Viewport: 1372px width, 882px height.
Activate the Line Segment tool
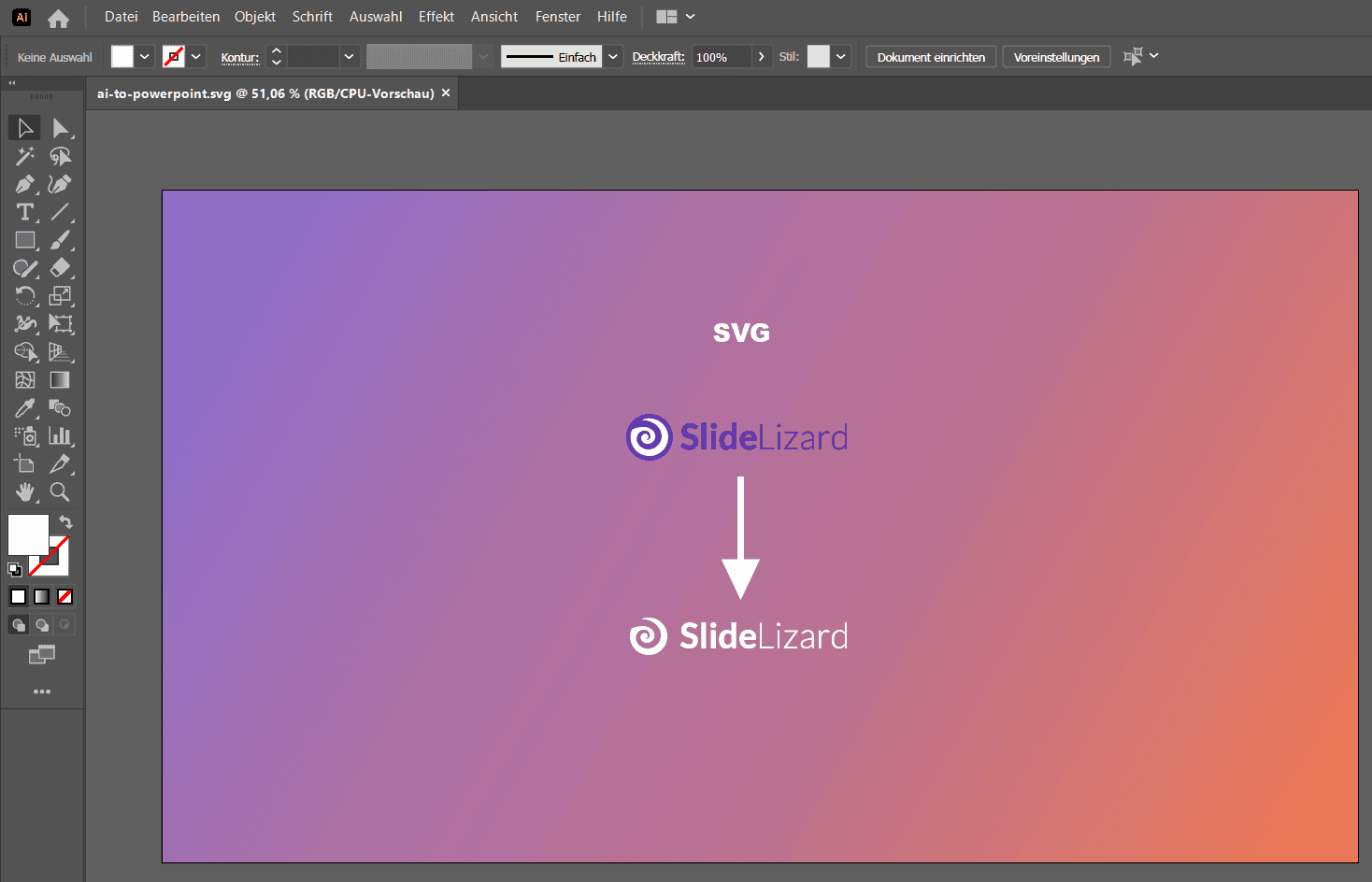click(x=61, y=212)
